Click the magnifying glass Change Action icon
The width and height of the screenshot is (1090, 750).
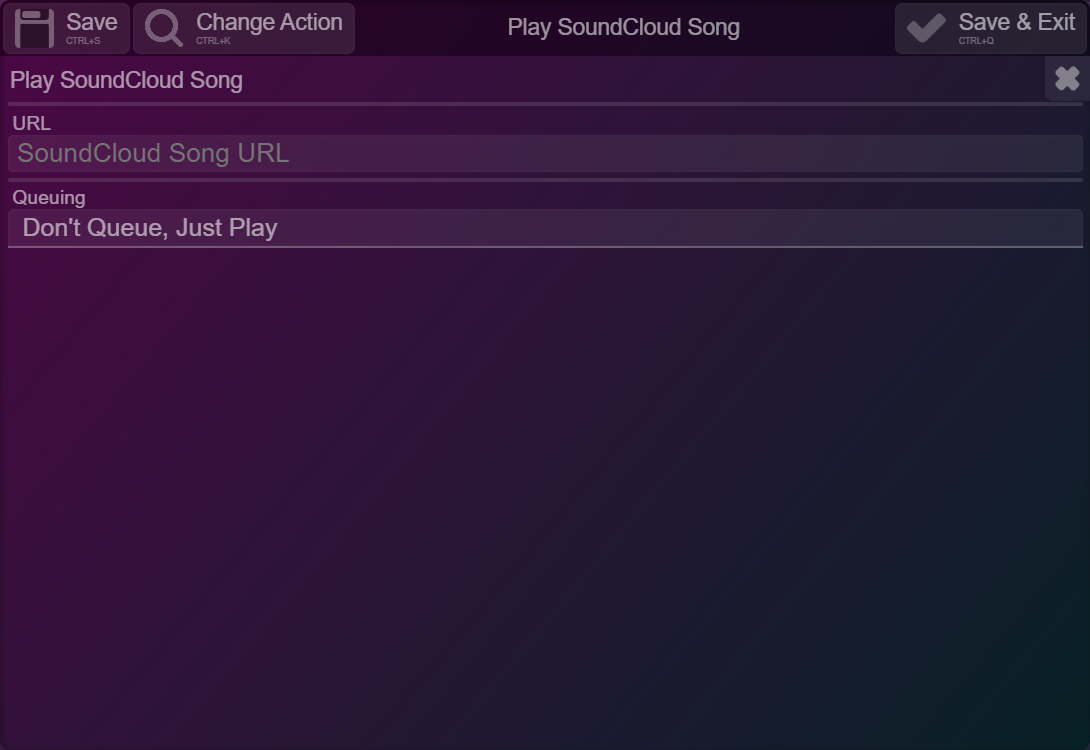click(x=163, y=28)
